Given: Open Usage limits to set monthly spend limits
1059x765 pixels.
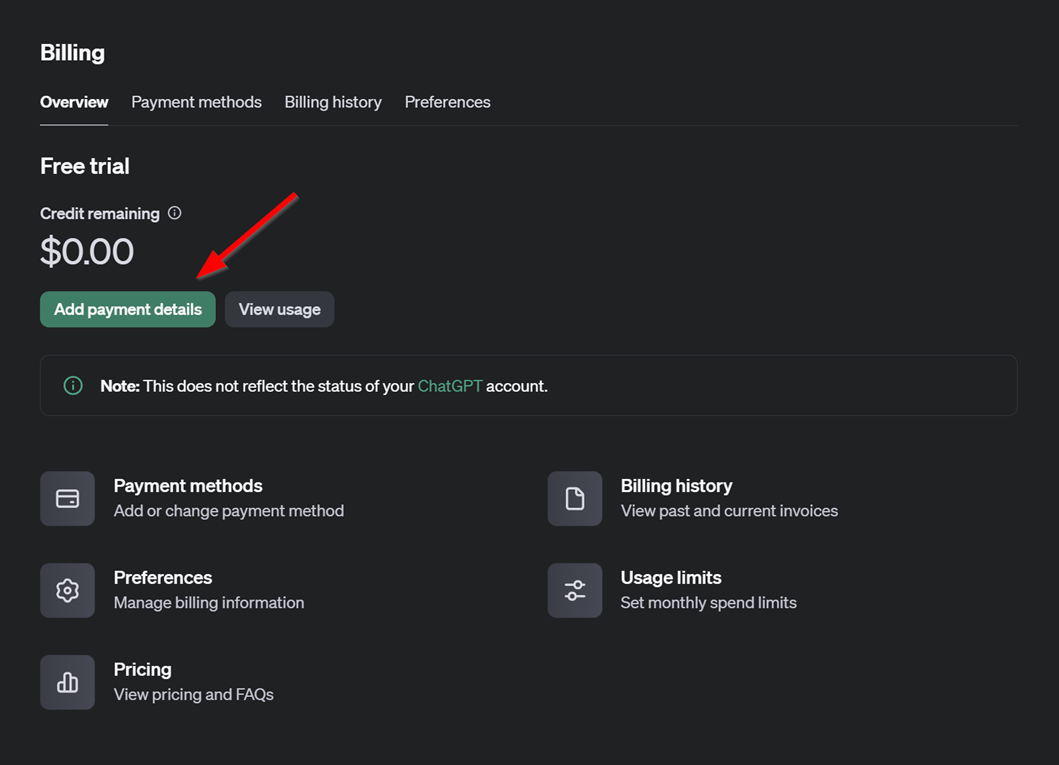Looking at the screenshot, I should point(670,577).
